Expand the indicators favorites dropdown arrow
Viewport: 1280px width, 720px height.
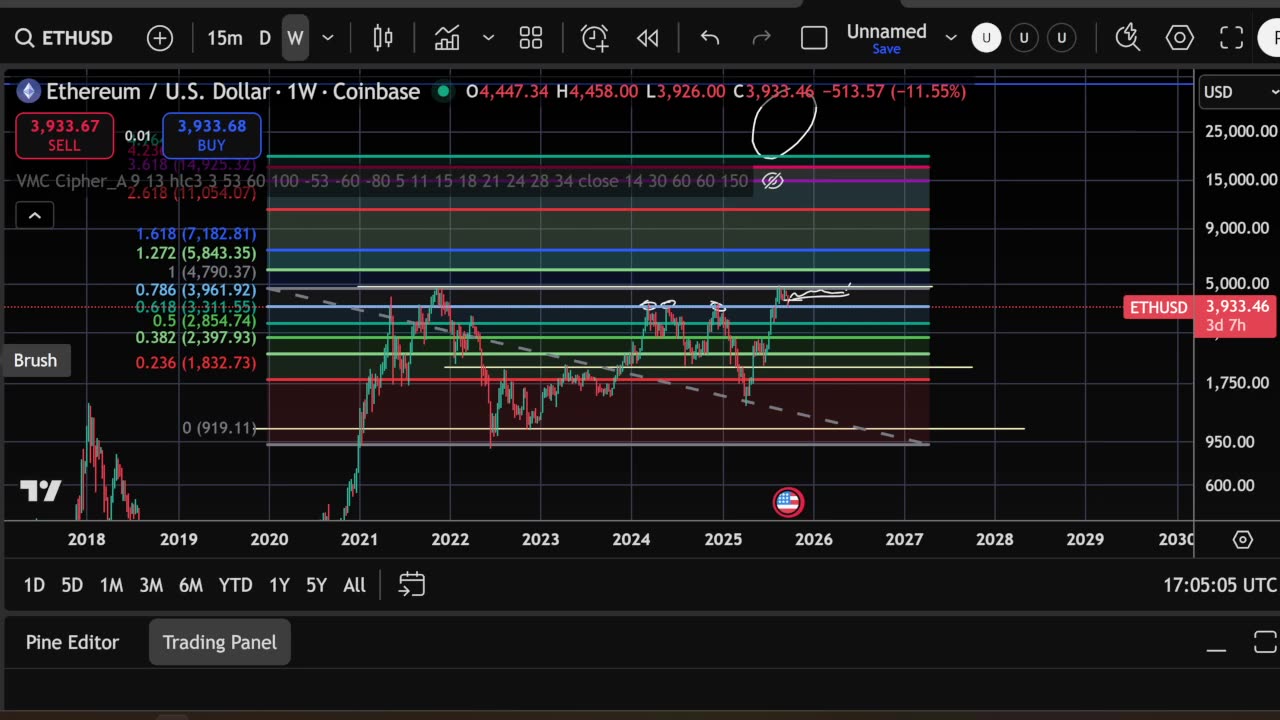[x=488, y=38]
